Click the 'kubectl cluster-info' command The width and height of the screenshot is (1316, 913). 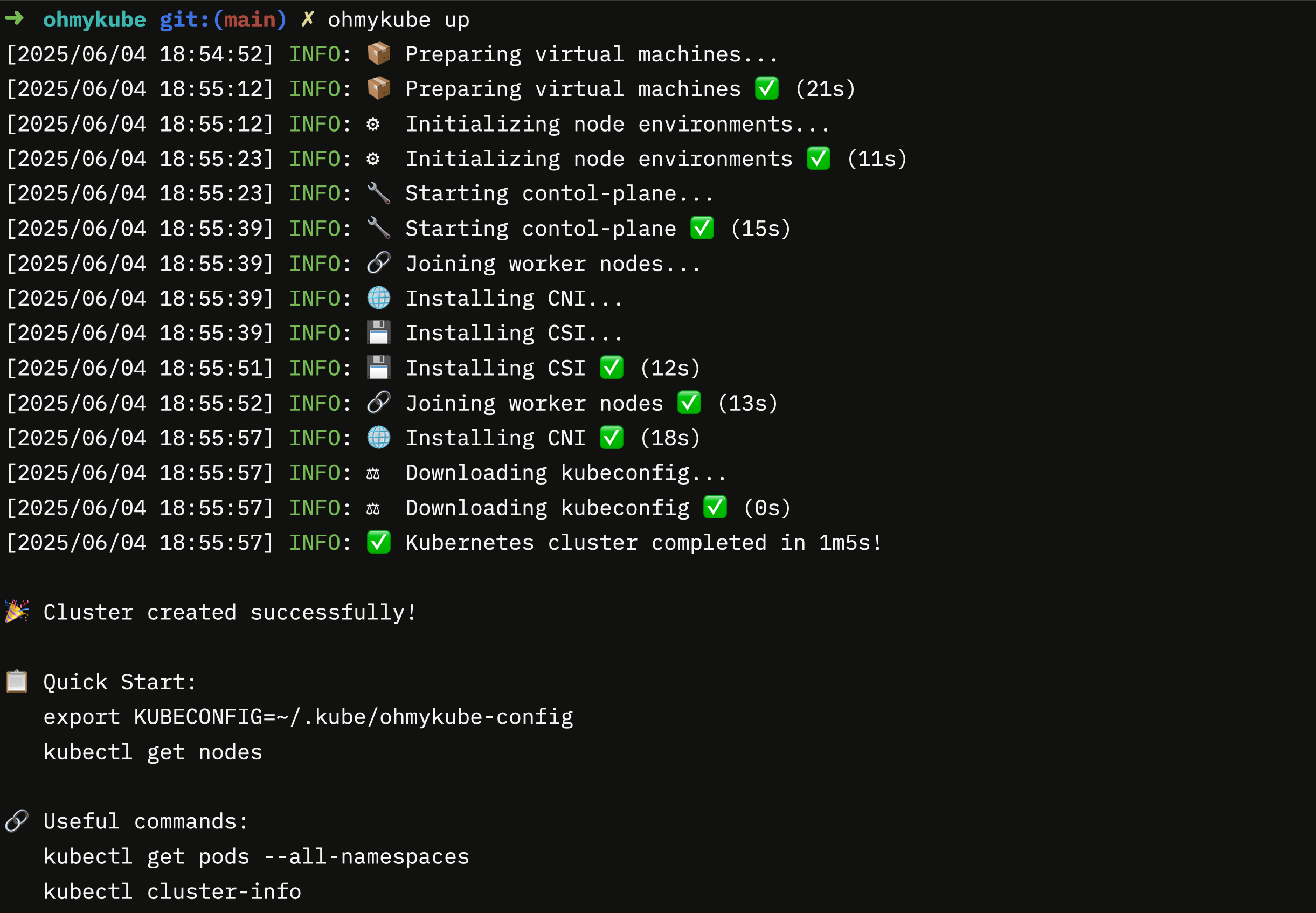pos(172,891)
